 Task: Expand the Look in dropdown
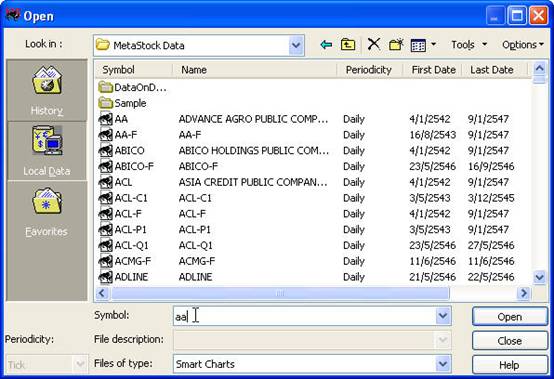(x=296, y=45)
